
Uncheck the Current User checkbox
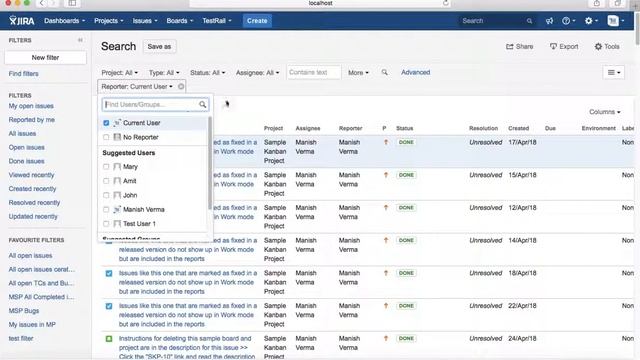(106, 123)
